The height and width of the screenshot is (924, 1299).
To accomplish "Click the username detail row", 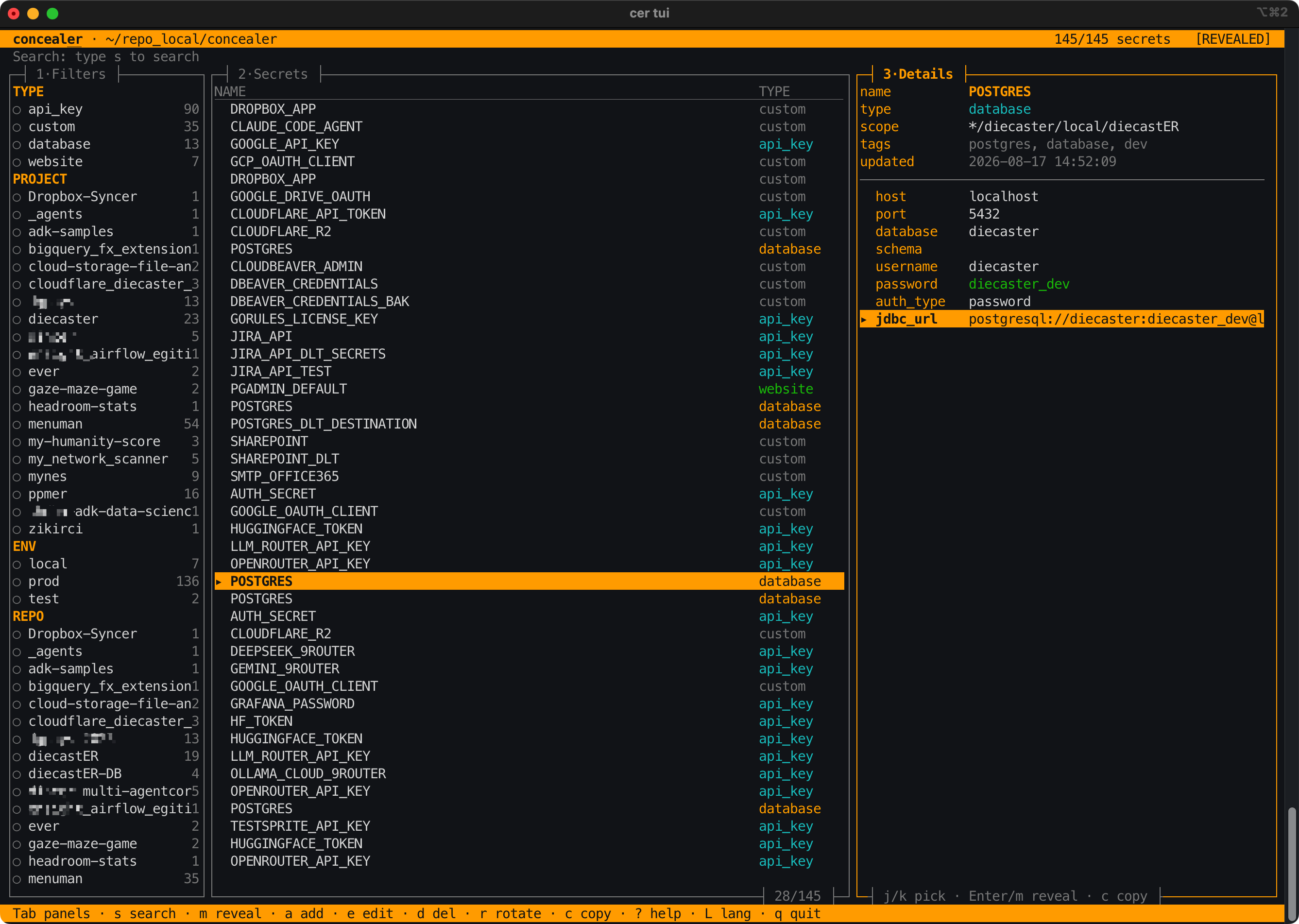I will [1062, 267].
